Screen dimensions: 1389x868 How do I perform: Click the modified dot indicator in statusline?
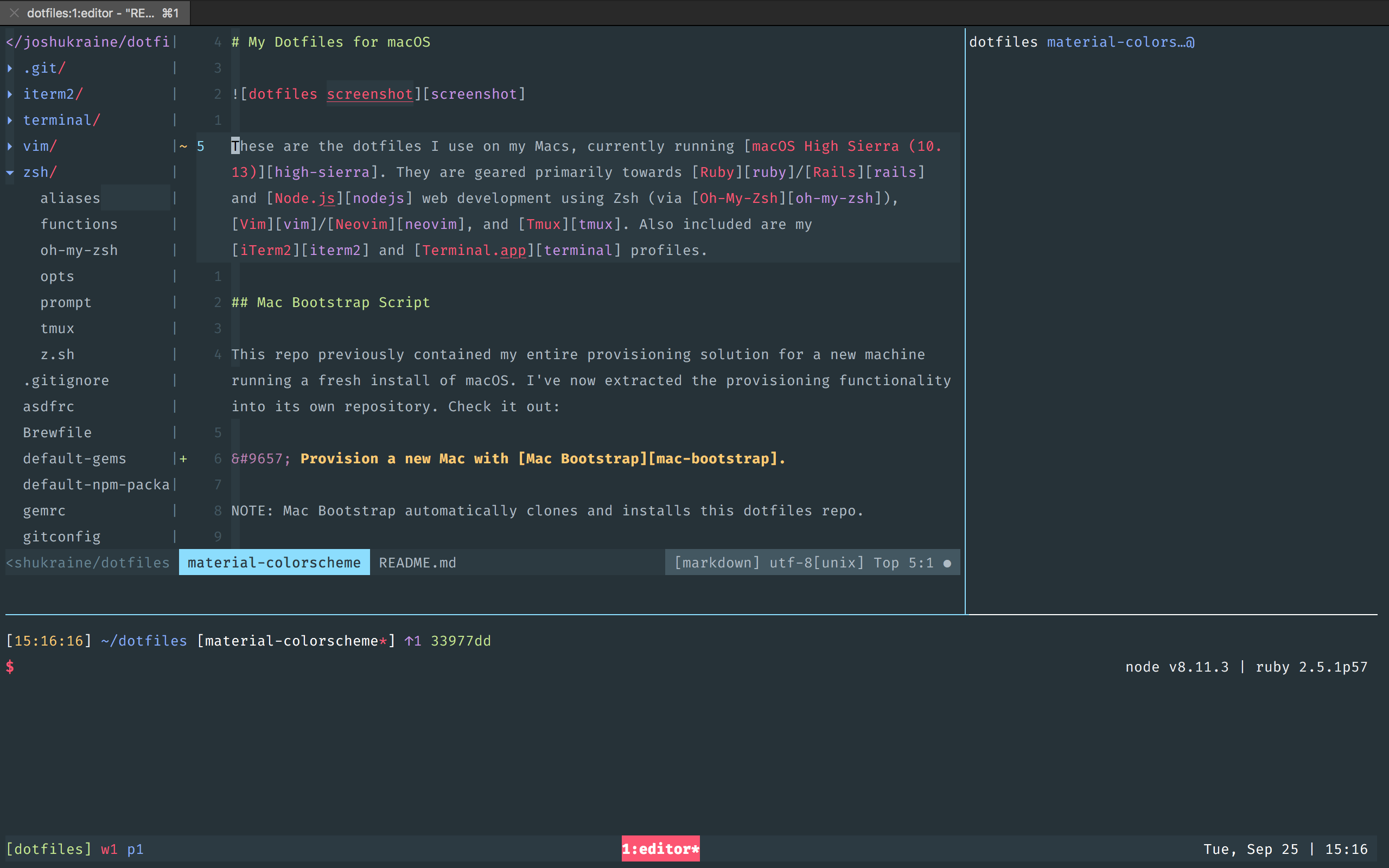947,564
